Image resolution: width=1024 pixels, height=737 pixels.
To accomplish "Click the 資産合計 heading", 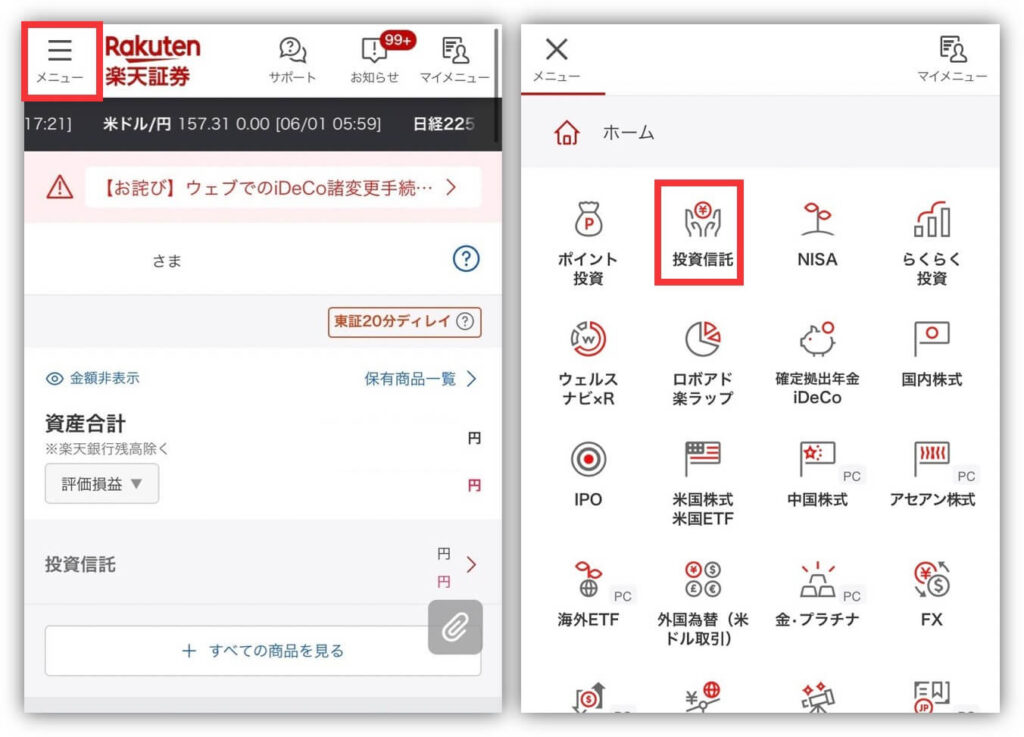I will click(86, 424).
